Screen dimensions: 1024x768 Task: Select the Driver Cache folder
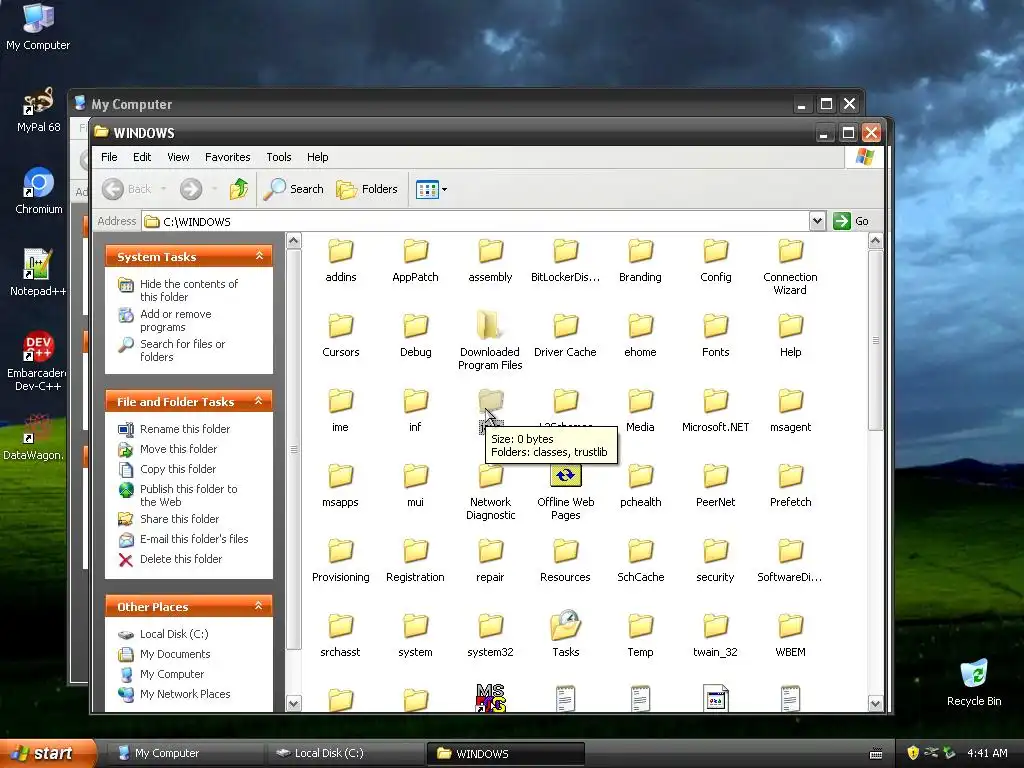tap(566, 335)
